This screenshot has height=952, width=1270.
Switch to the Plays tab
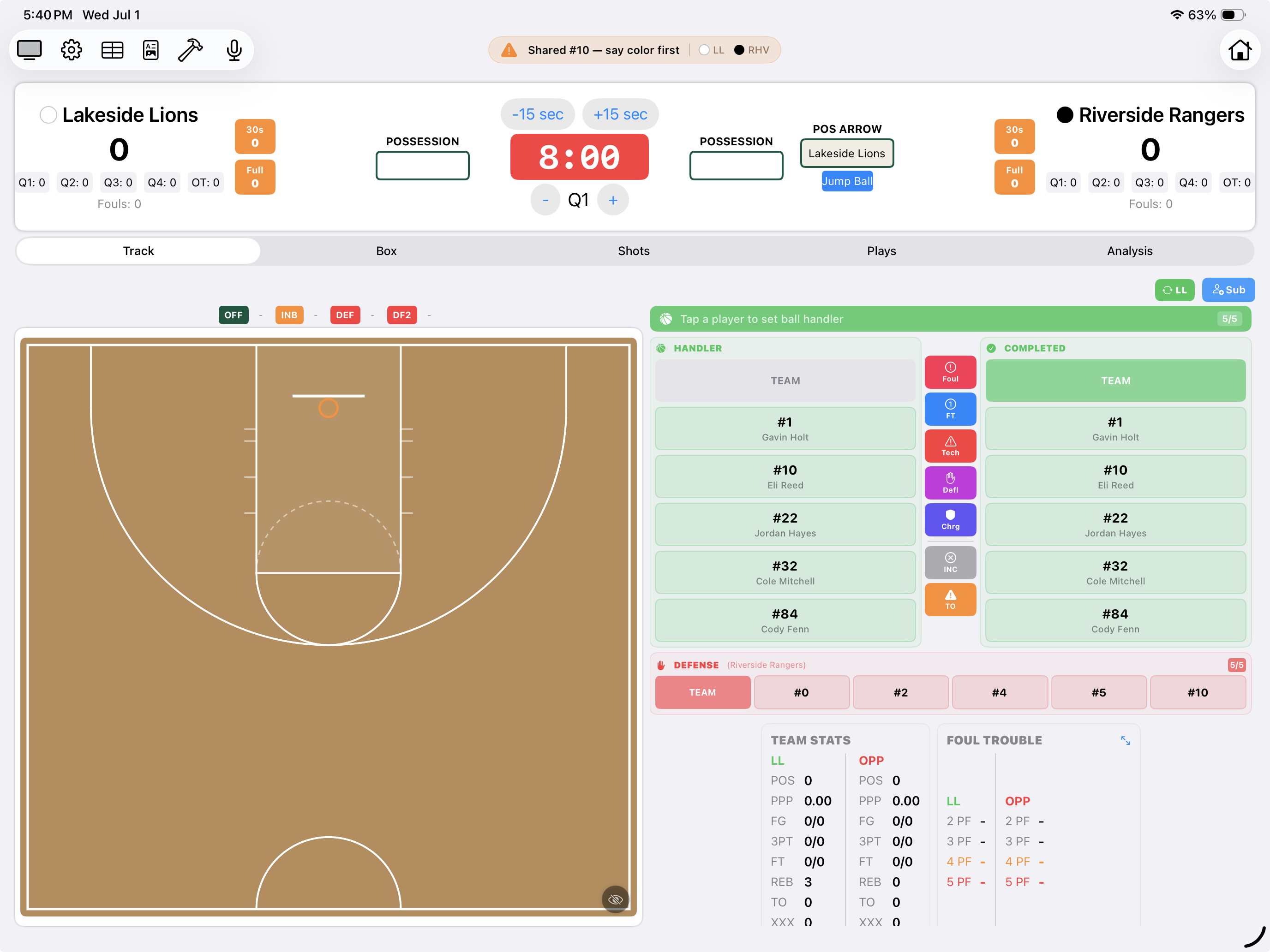click(x=881, y=251)
